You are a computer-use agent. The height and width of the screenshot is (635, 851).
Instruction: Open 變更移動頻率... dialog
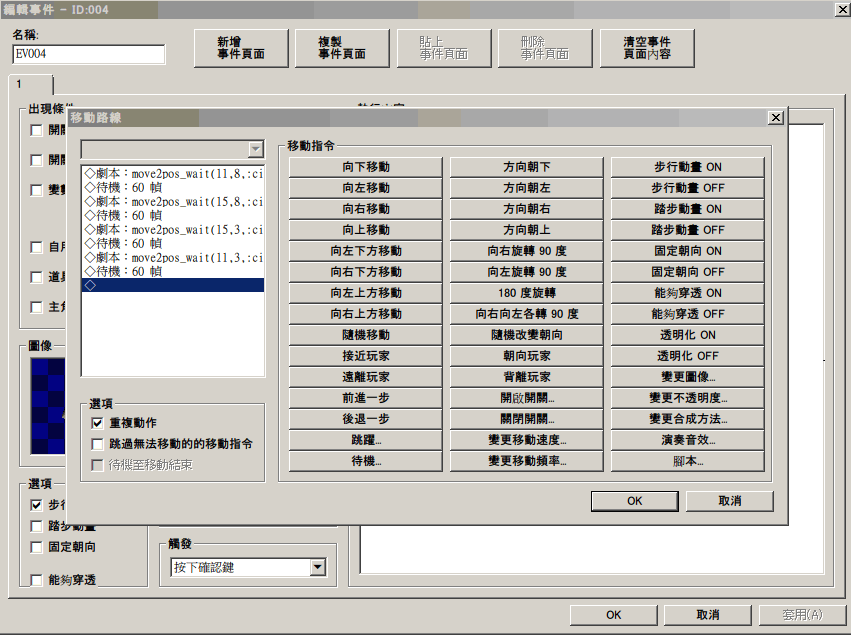pos(526,461)
